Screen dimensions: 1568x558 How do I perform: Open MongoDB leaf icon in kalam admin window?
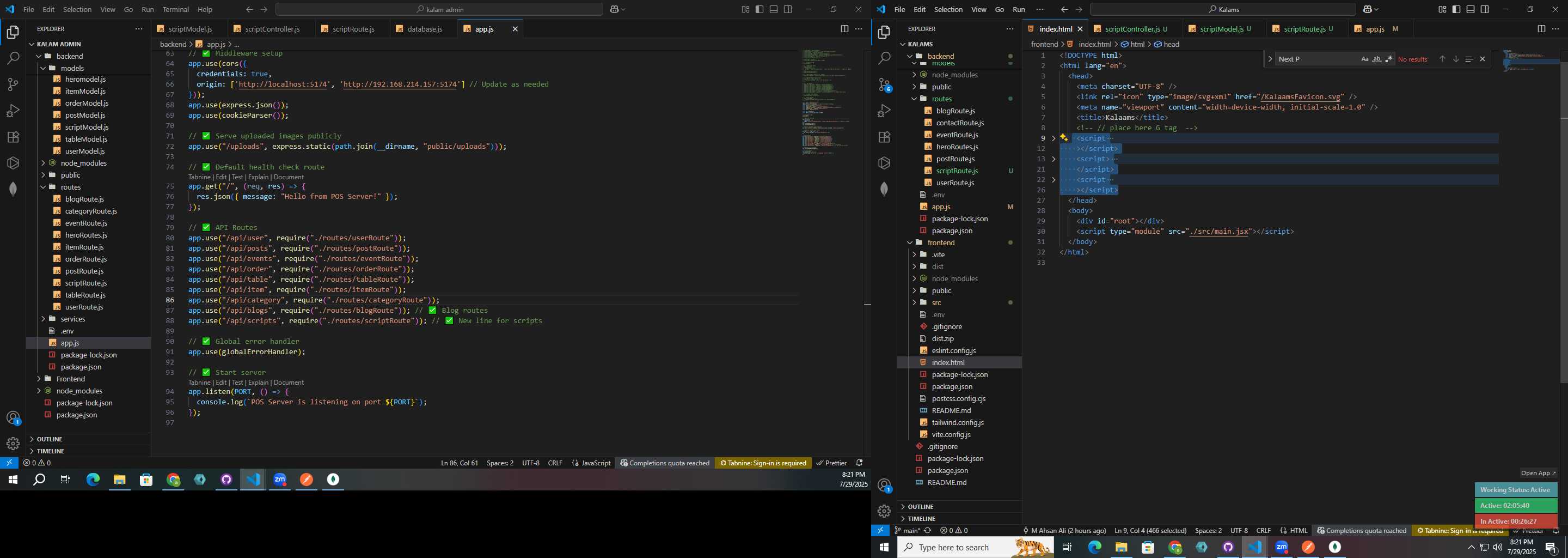13,189
